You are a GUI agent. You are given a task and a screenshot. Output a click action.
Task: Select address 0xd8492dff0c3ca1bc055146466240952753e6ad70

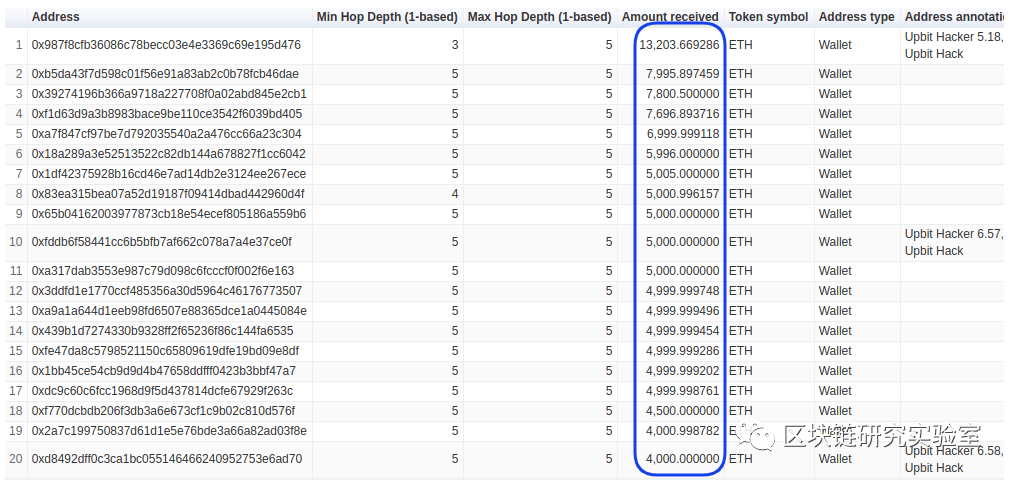pos(167,459)
